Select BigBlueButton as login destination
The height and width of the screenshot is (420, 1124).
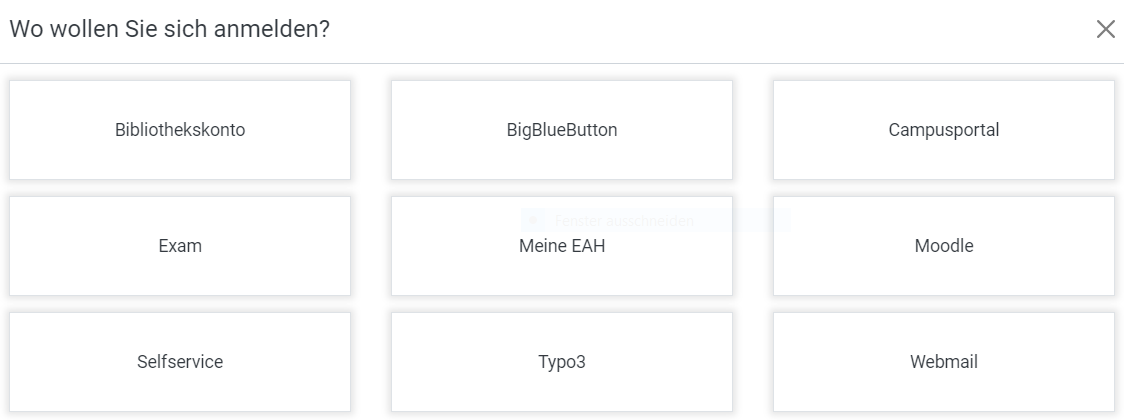pos(562,130)
